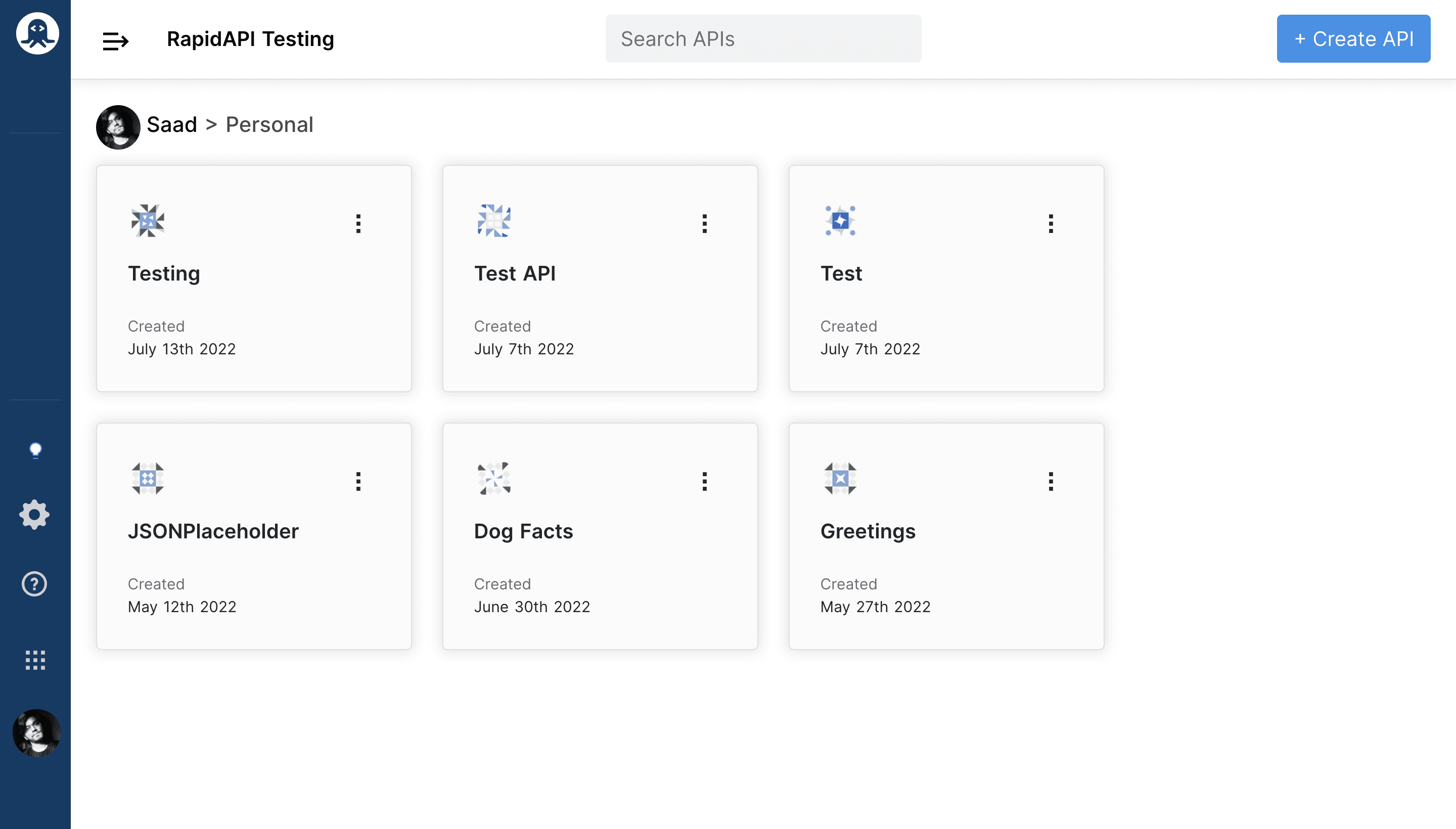The width and height of the screenshot is (1456, 829).
Task: Open three-dot menu on Greetings card
Action: click(1051, 482)
